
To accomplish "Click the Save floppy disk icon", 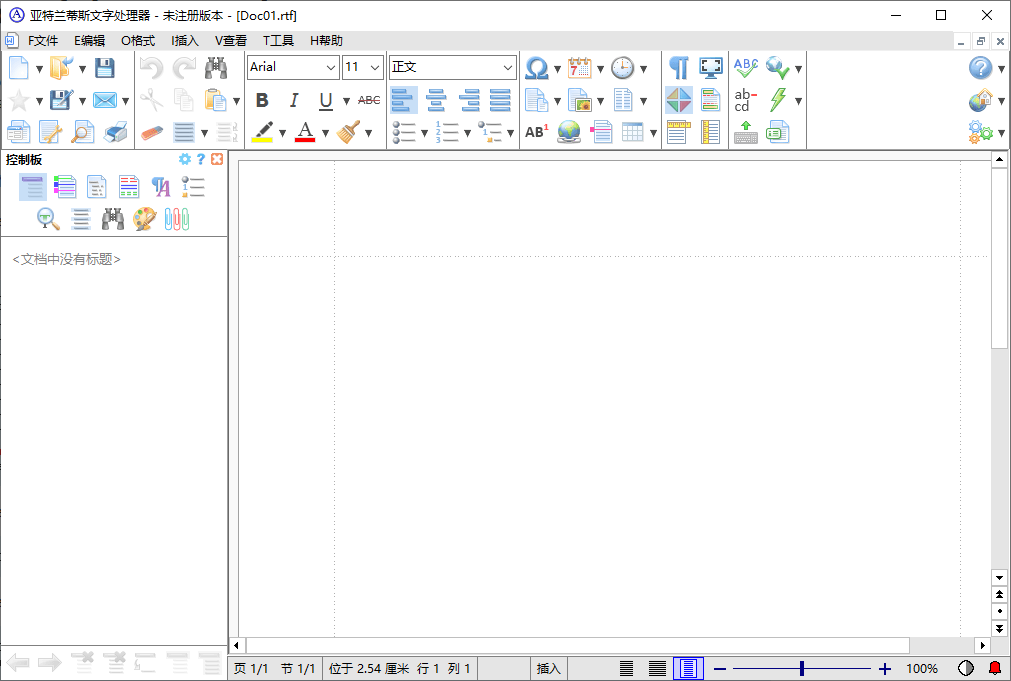I will point(104,68).
